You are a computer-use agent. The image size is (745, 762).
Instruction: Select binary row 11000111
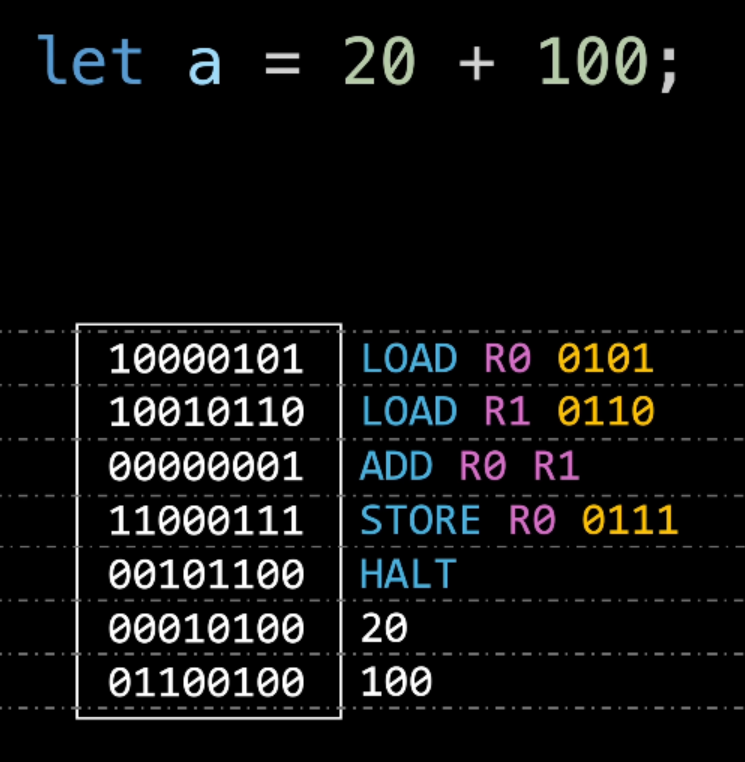206,520
